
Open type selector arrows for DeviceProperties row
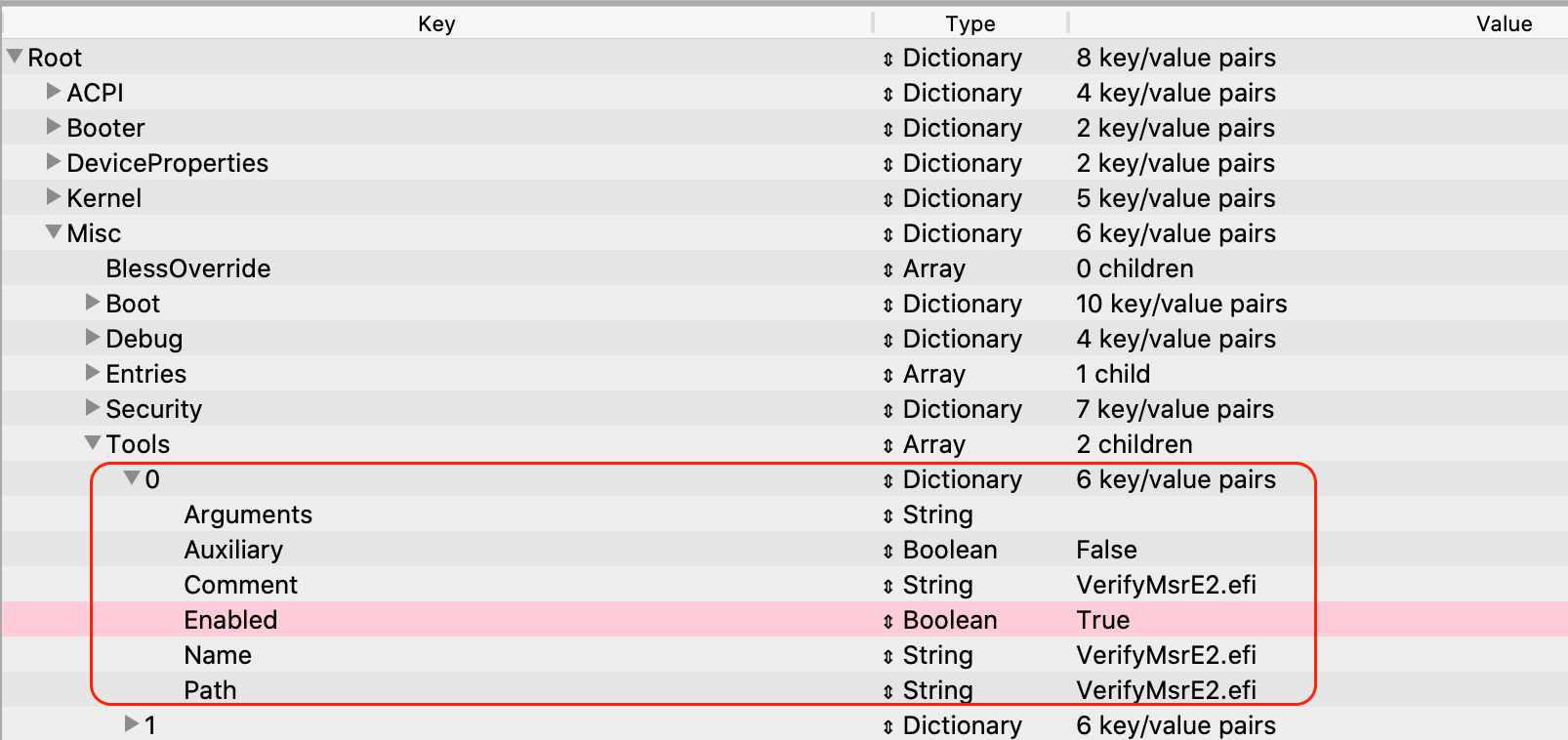coord(887,164)
